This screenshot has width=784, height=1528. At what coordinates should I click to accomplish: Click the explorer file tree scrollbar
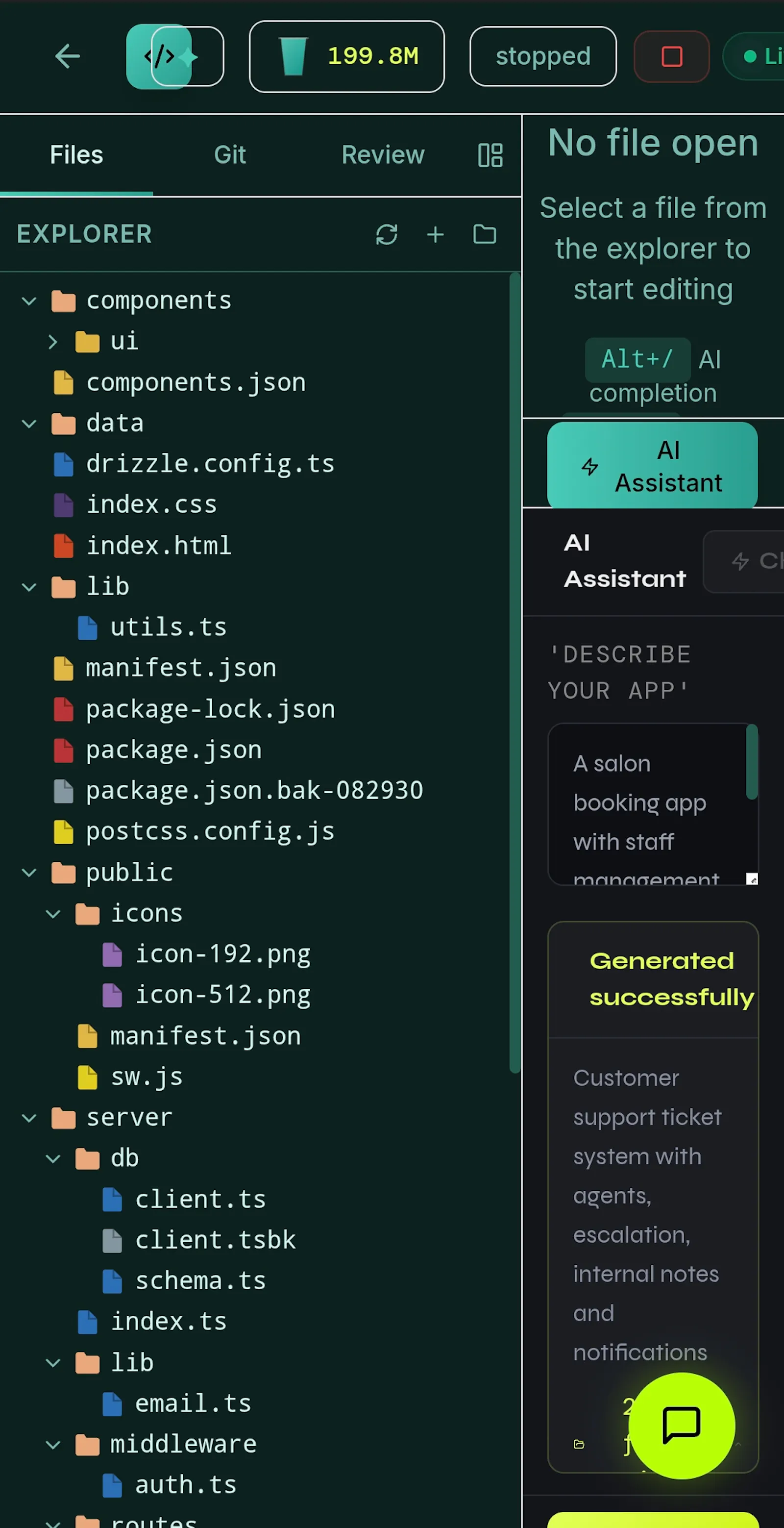point(515,673)
